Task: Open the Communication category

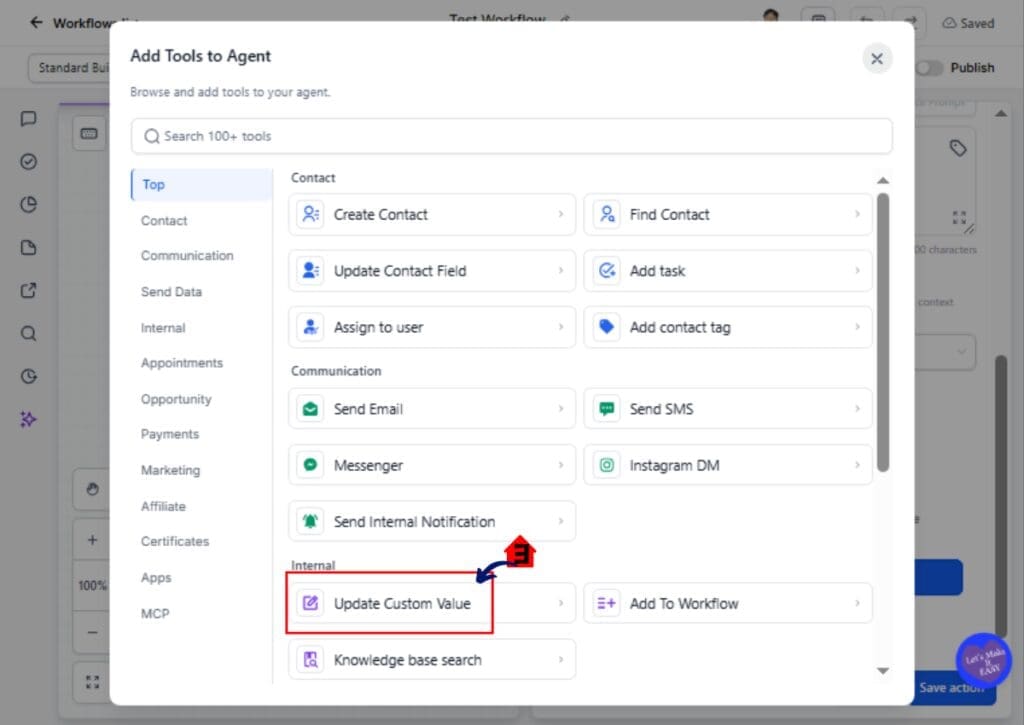Action: (187, 255)
